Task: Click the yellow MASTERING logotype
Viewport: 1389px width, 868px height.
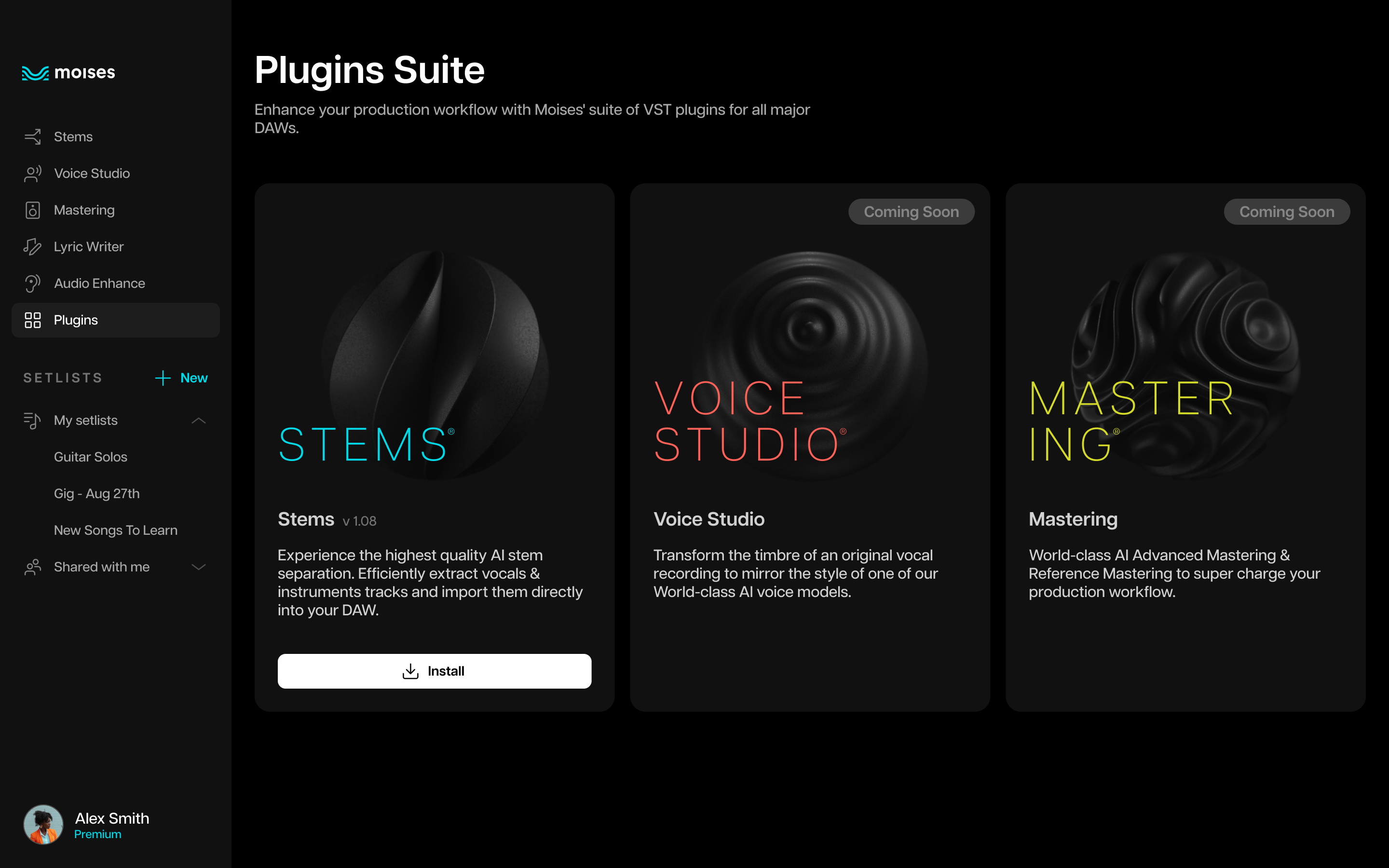Action: coord(1132,421)
